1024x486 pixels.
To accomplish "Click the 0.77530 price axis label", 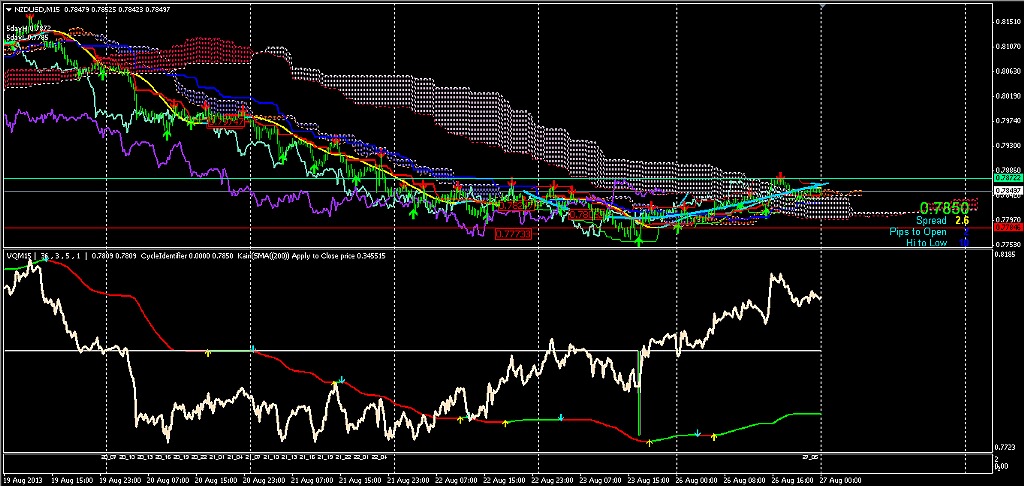I will pyautogui.click(x=1006, y=245).
